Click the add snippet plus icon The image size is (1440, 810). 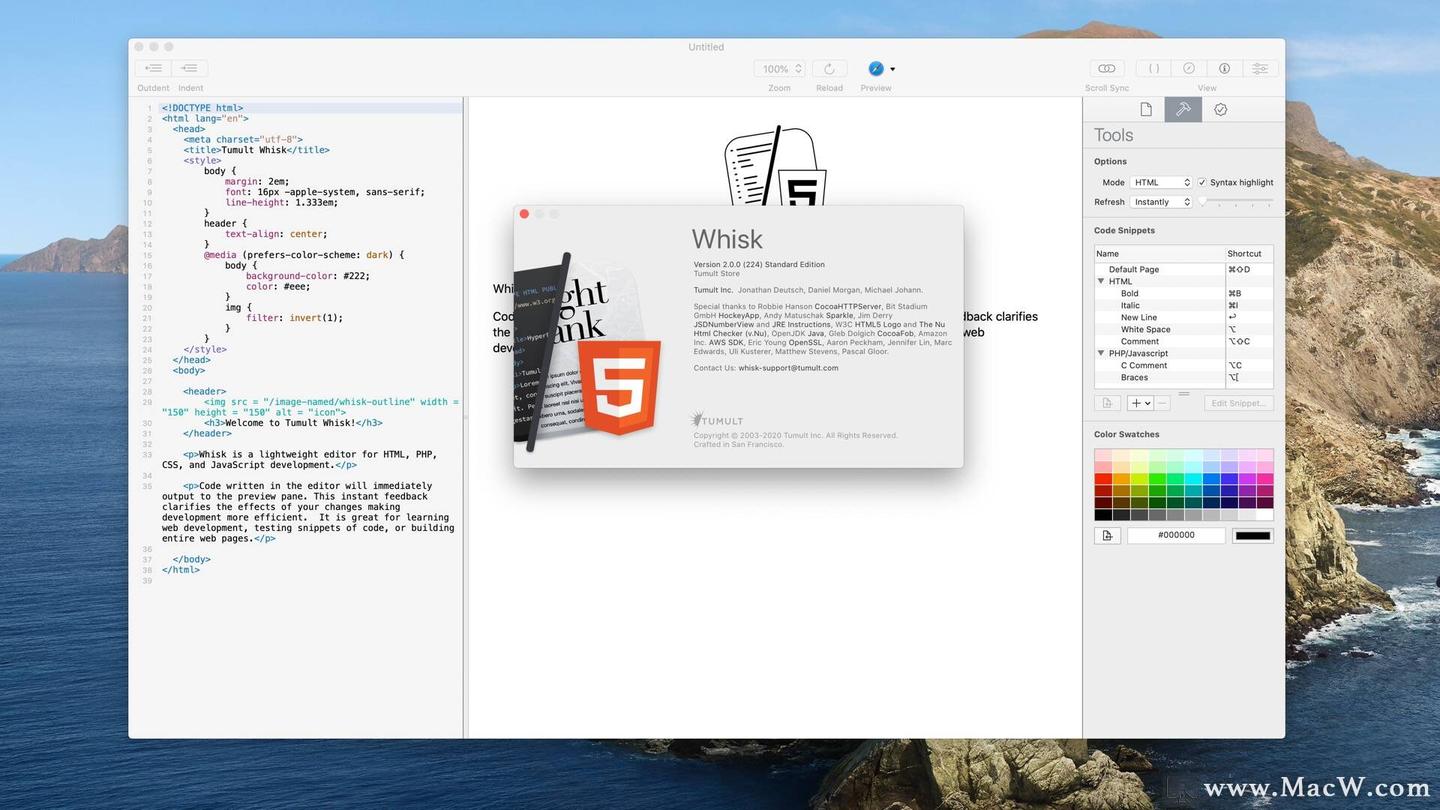[1138, 403]
